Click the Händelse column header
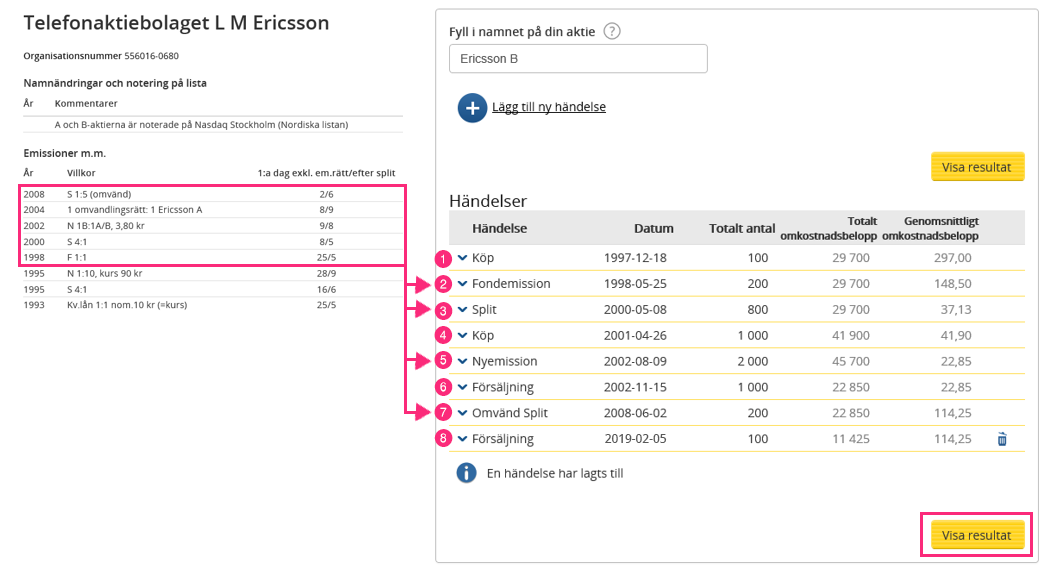1050x568 pixels. 499,228
